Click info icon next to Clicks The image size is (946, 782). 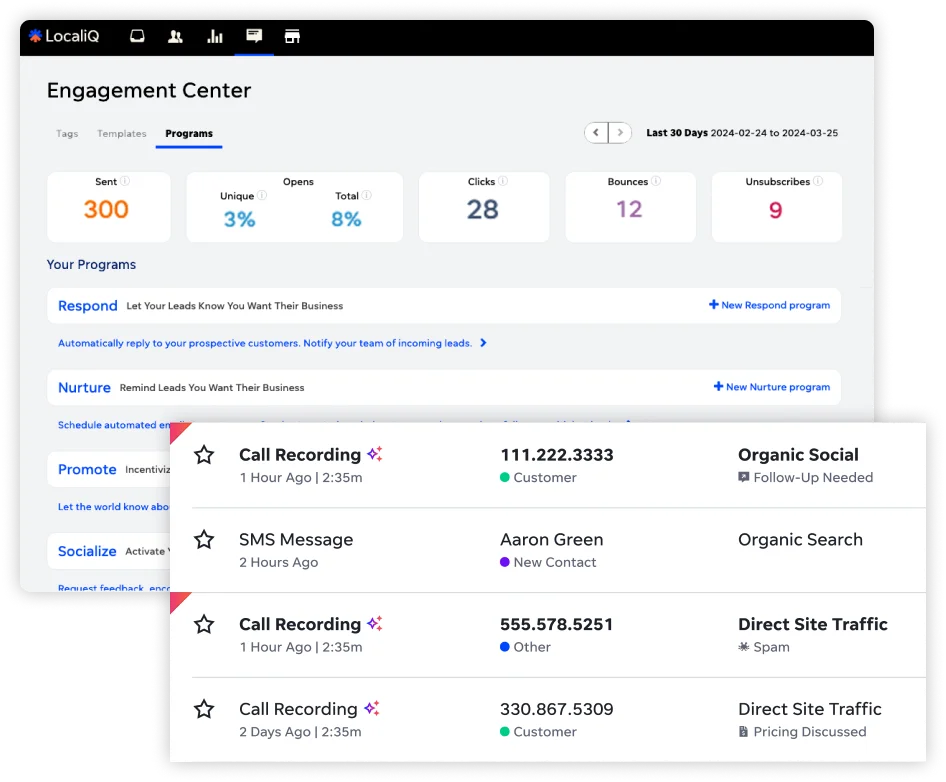(x=503, y=181)
